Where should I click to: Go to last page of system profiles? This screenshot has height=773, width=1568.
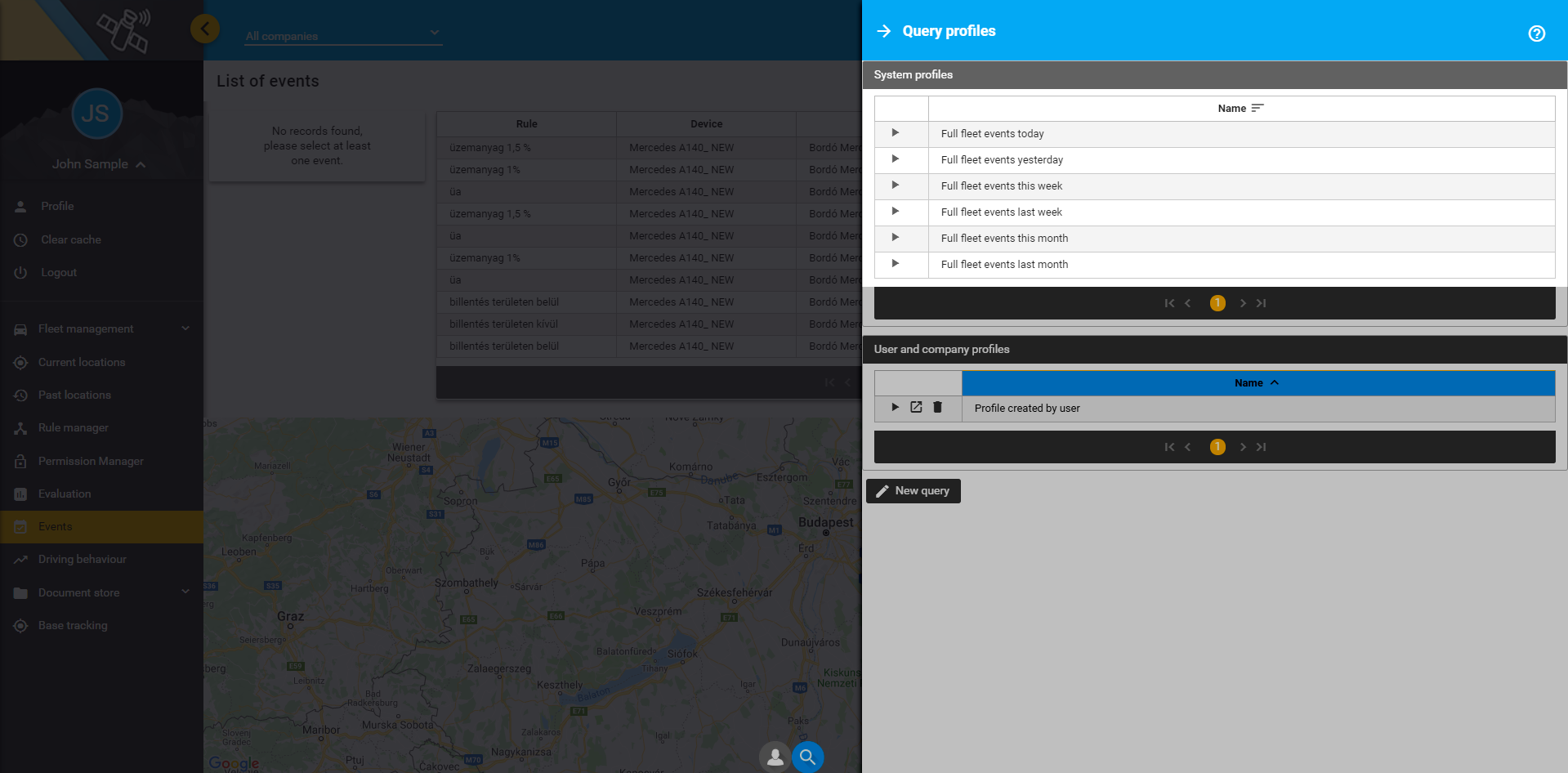1262,303
